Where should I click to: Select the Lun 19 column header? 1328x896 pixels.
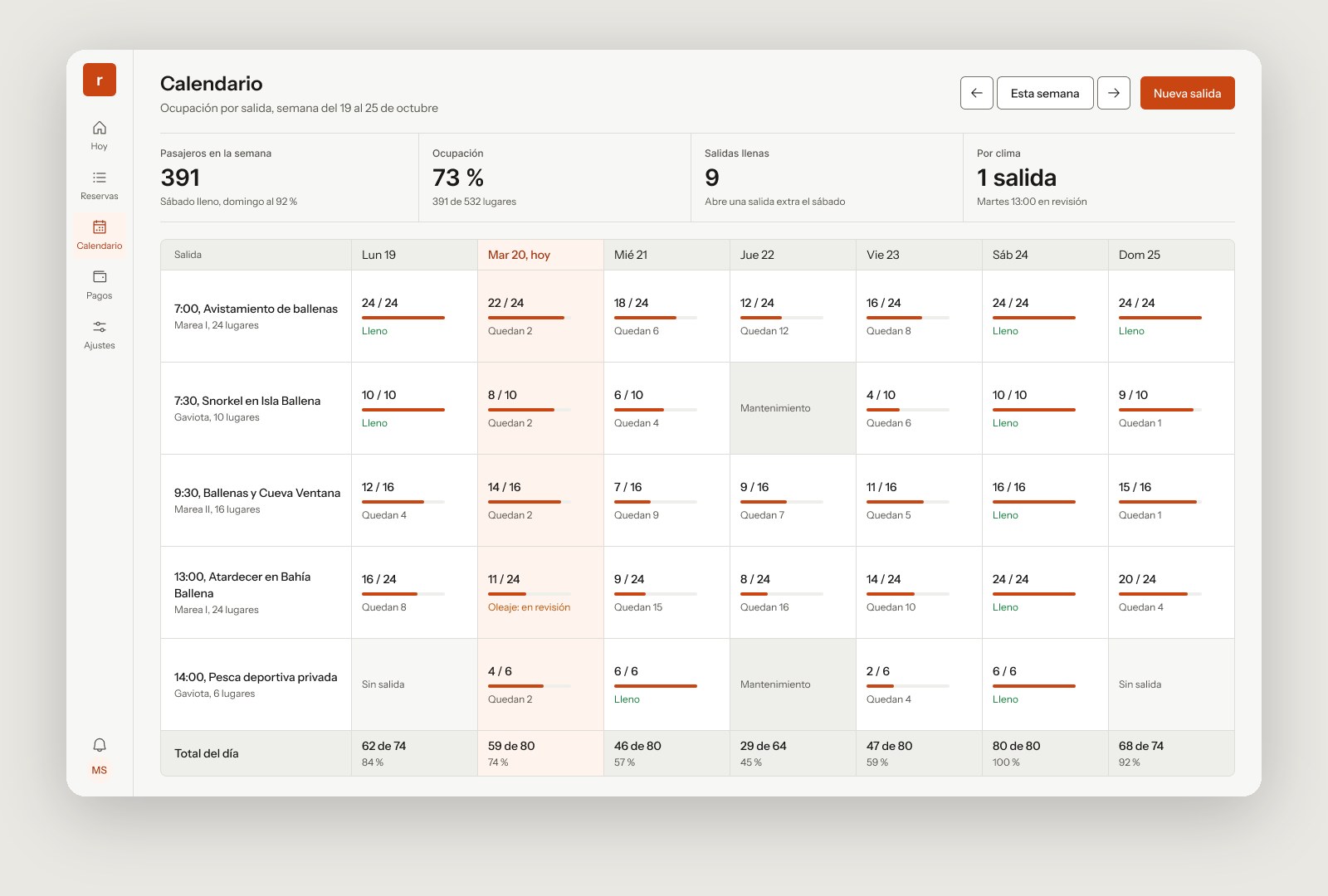[414, 255]
